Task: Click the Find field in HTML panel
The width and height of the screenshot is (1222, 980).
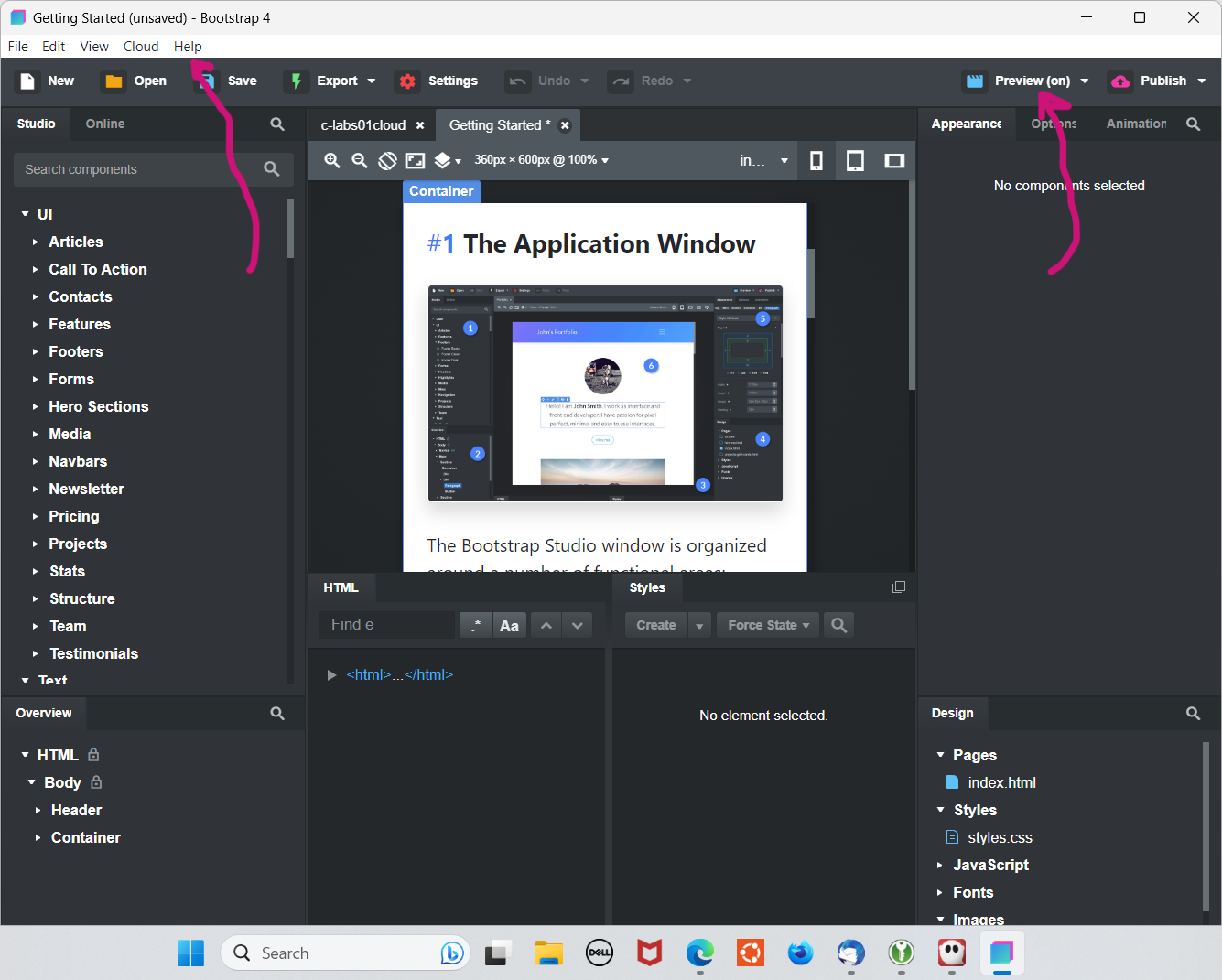Action: pos(386,625)
